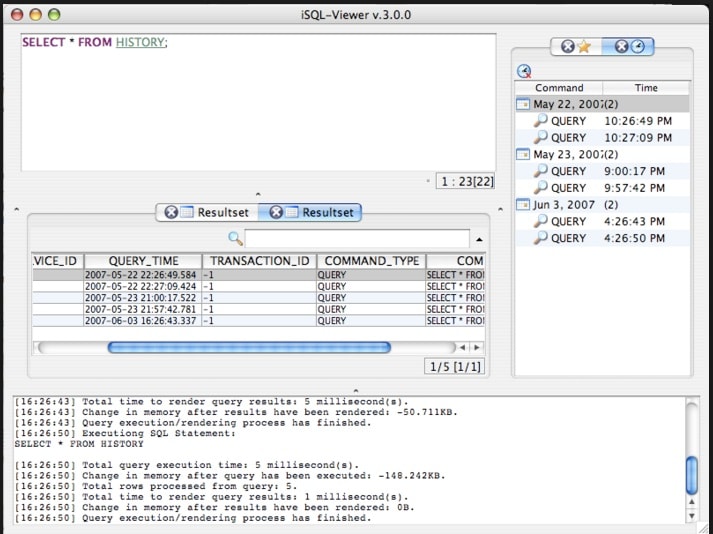This screenshot has height=534, width=713.
Task: Click the VICE_ID column header
Action: coord(58,261)
